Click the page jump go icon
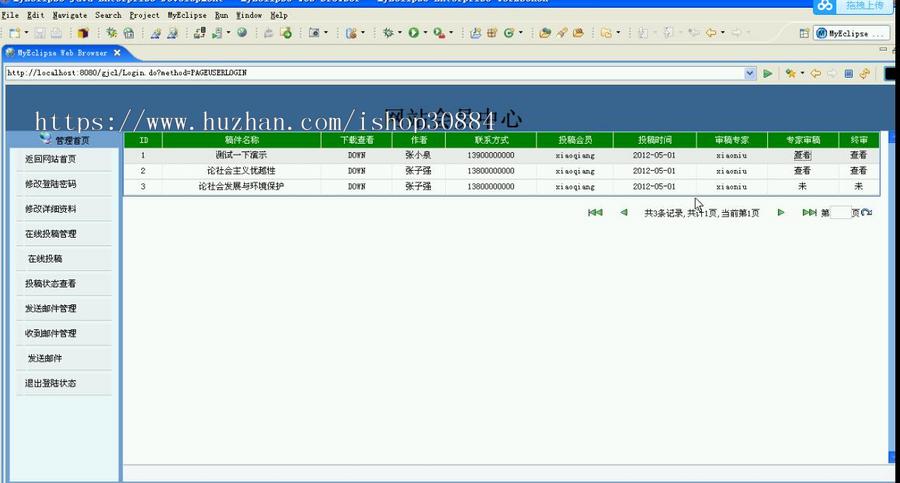The height and width of the screenshot is (483, 900). (867, 212)
